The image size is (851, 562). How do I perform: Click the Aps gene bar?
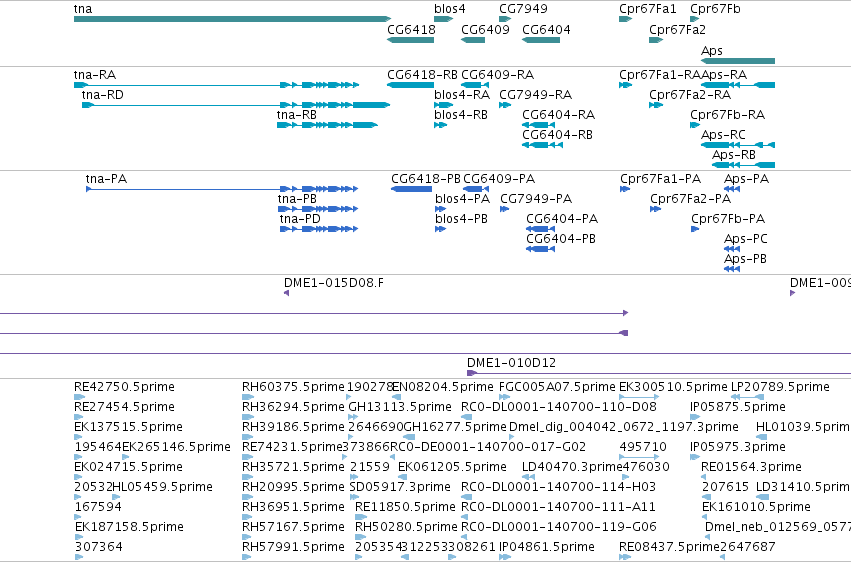pos(738,61)
